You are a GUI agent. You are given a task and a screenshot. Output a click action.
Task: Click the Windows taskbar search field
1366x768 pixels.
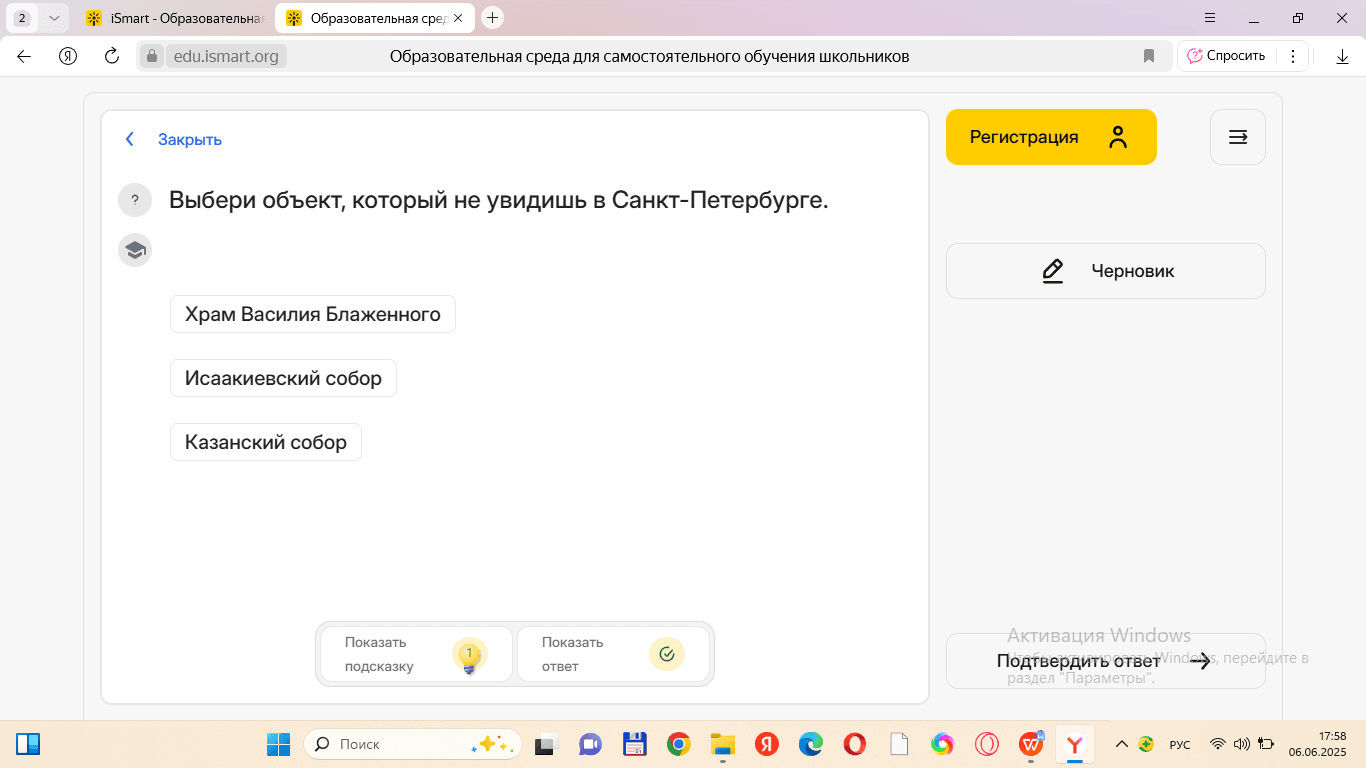click(412, 744)
